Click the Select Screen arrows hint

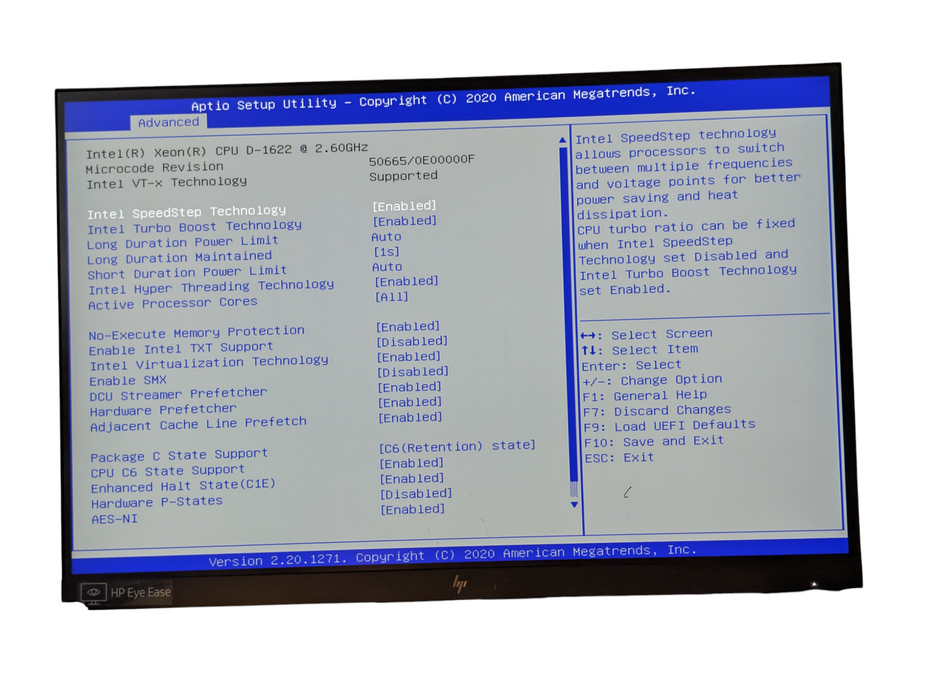pos(646,335)
